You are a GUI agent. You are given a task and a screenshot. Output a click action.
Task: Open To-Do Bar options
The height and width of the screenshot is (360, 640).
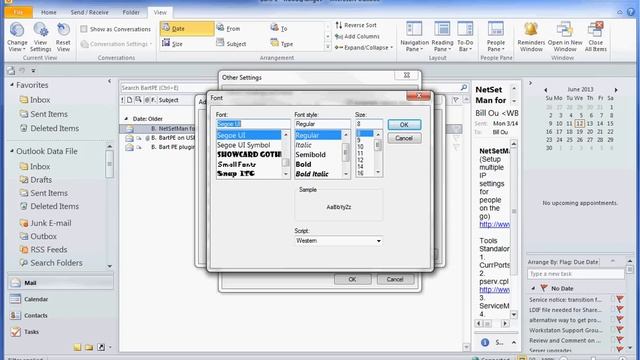tap(465, 37)
